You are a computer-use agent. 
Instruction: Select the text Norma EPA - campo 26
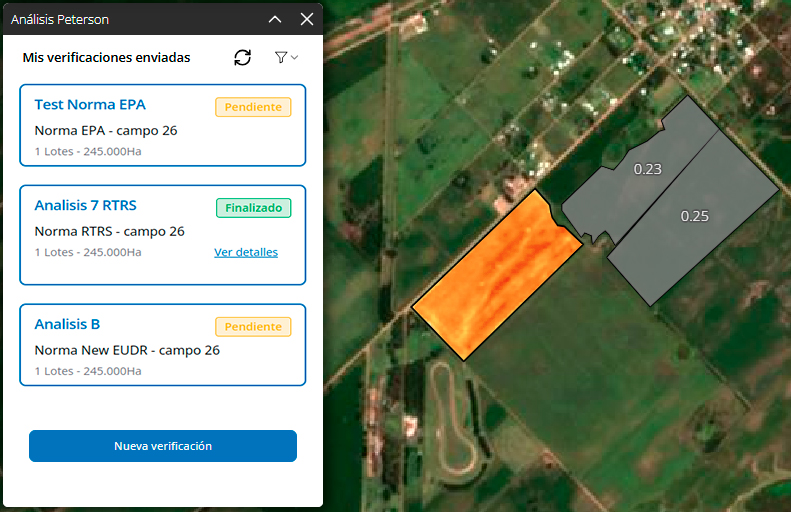(x=106, y=131)
